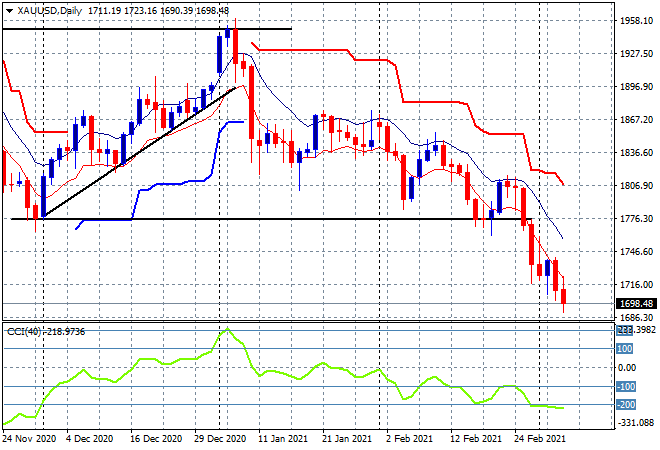Click the 1867.20 price scale label
This screenshot has height=450, width=660.
point(636,120)
